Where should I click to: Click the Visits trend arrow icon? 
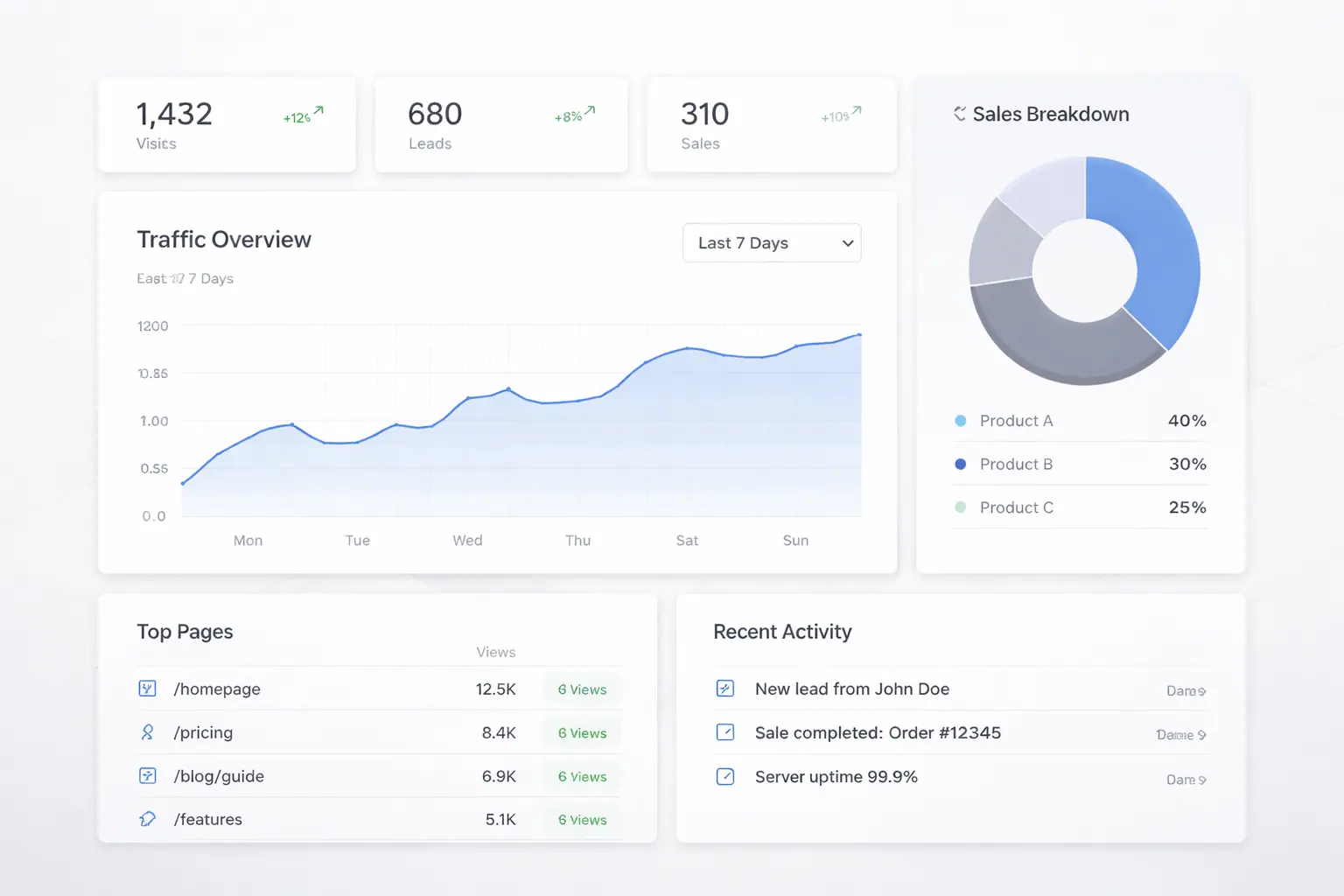318,112
